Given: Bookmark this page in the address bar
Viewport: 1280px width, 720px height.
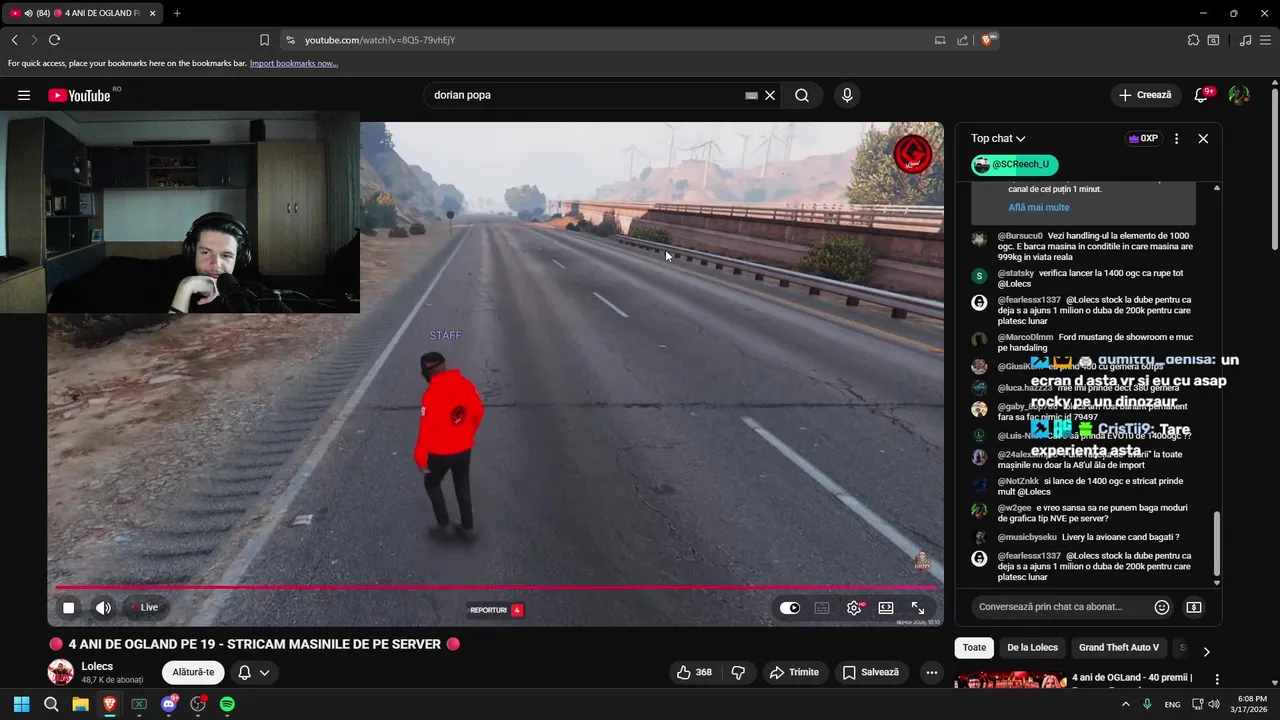Looking at the screenshot, I should pyautogui.click(x=264, y=40).
